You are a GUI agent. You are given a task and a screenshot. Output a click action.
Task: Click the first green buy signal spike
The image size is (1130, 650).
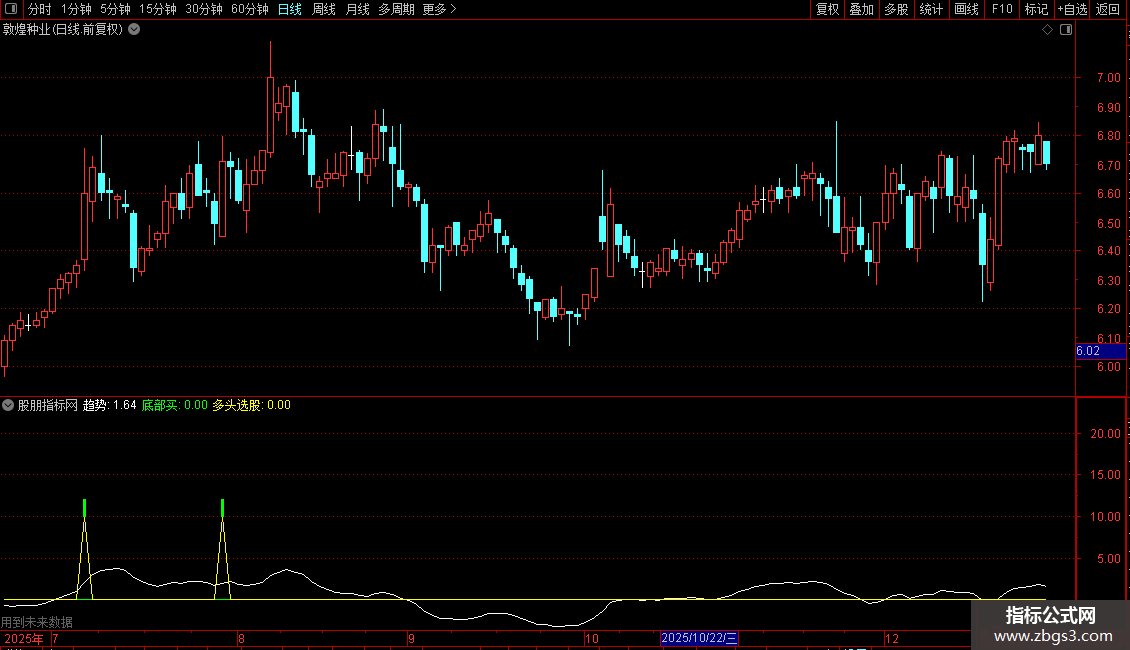tap(84, 508)
